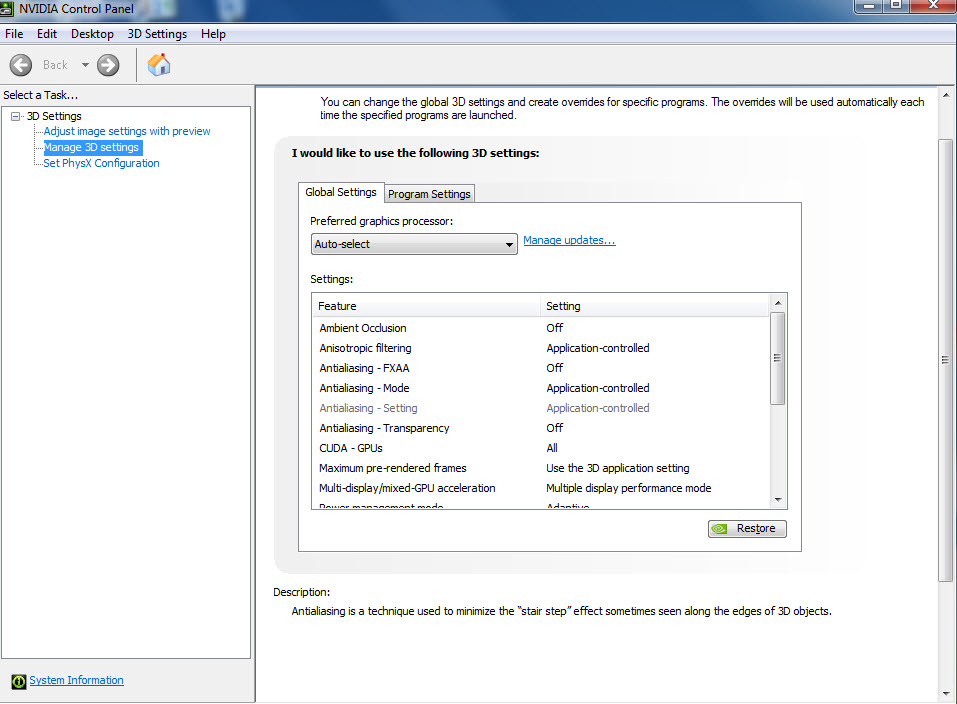
Task: Go to the Home icon
Action: (159, 65)
